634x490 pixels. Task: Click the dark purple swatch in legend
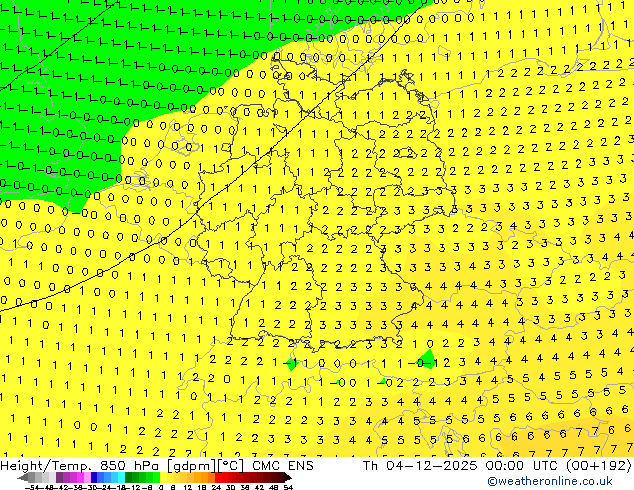tap(59, 477)
